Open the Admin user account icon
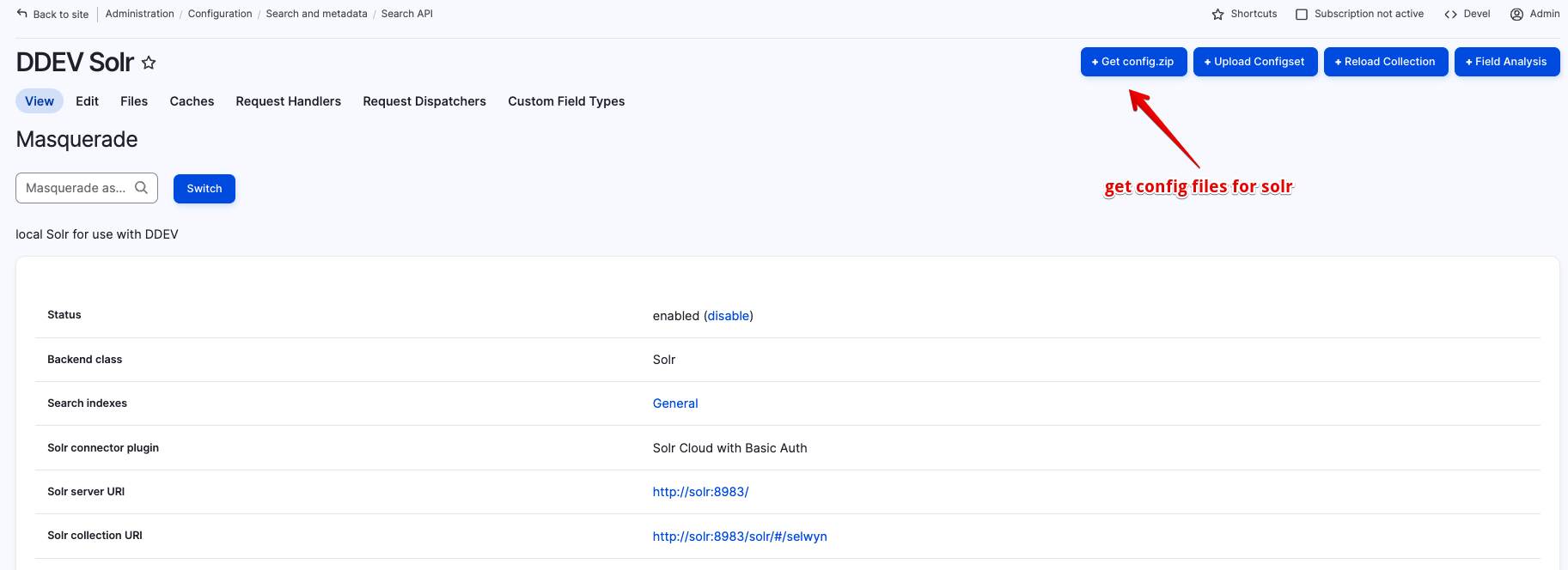 pyautogui.click(x=1516, y=14)
